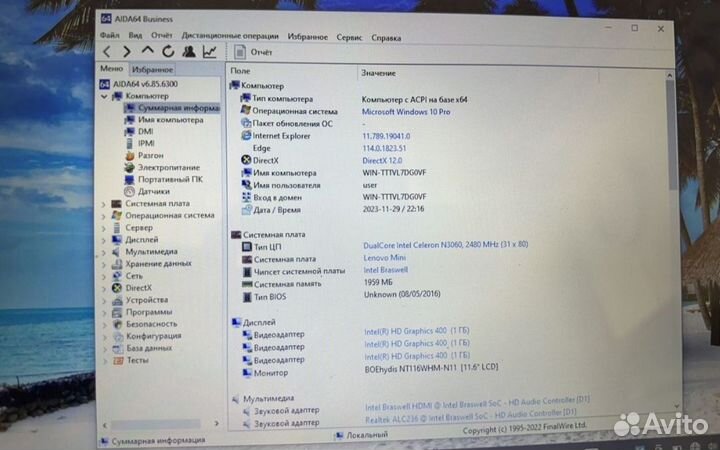Click DualCore Intel Celeron N3060 link
The width and height of the screenshot is (720, 450).
click(x=445, y=245)
